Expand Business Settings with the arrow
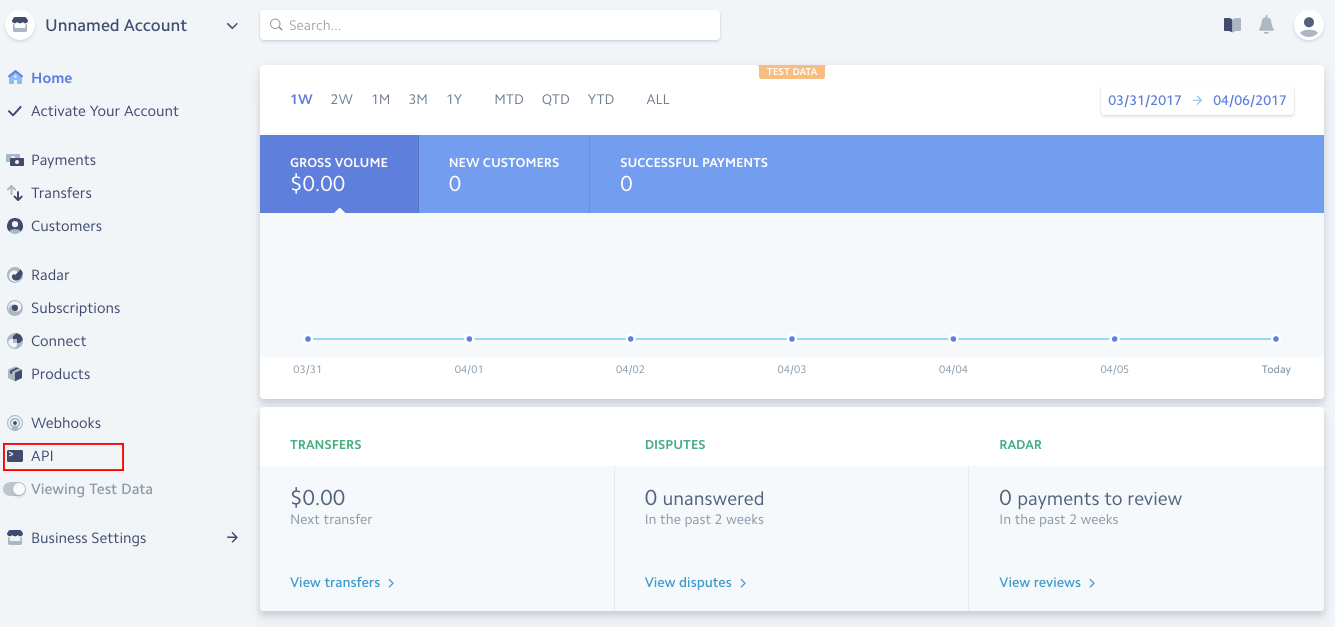This screenshot has width=1335, height=627. point(232,538)
